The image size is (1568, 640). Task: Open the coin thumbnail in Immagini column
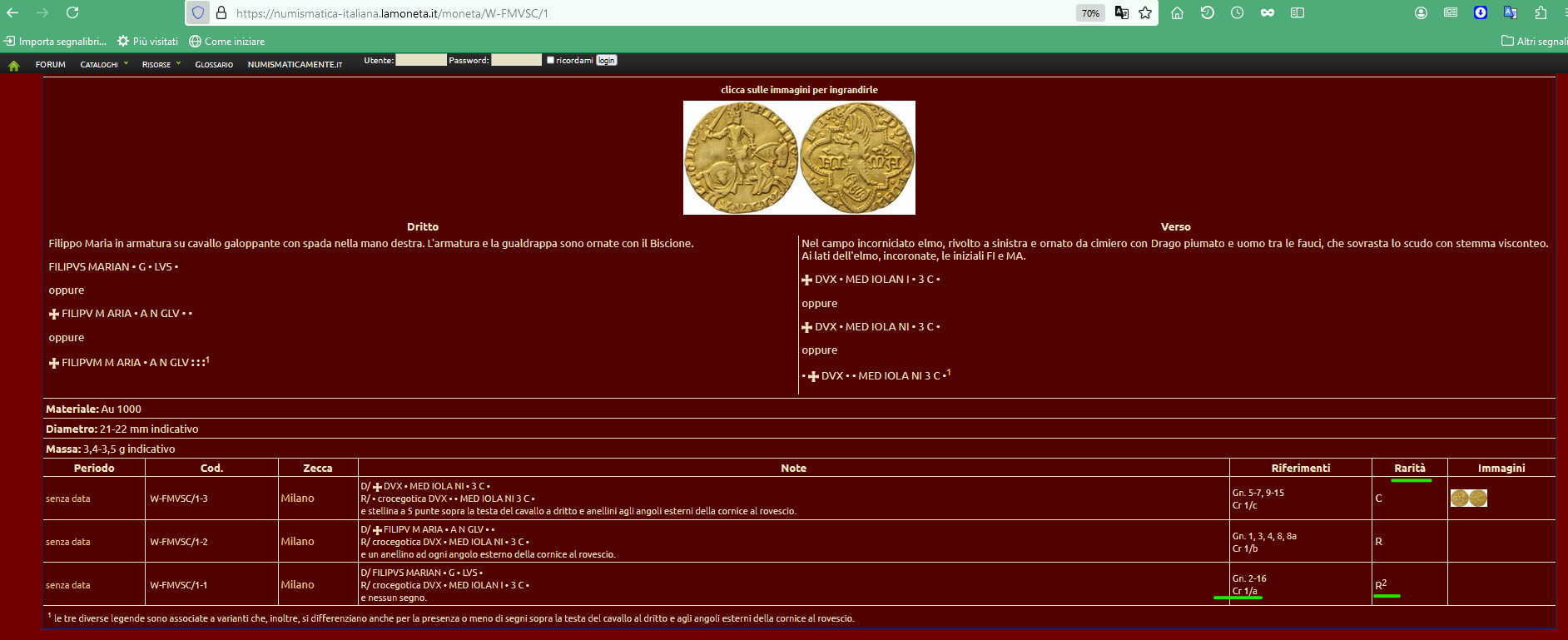(x=1469, y=498)
